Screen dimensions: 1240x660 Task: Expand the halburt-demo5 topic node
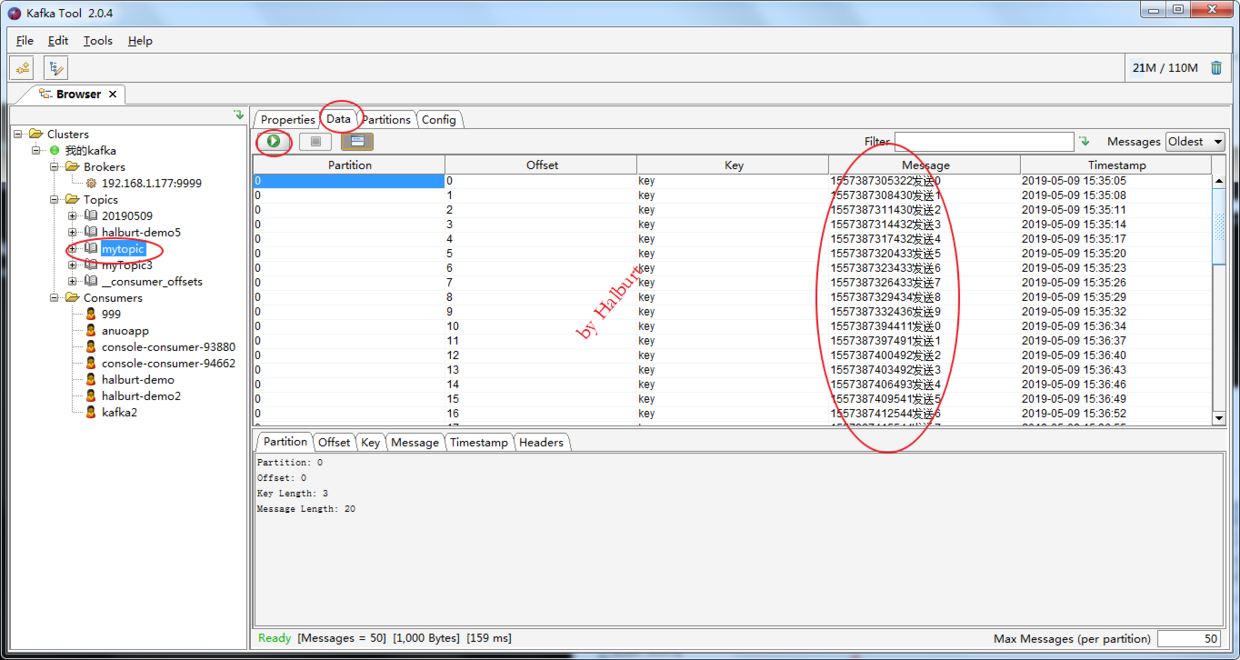[x=72, y=232]
